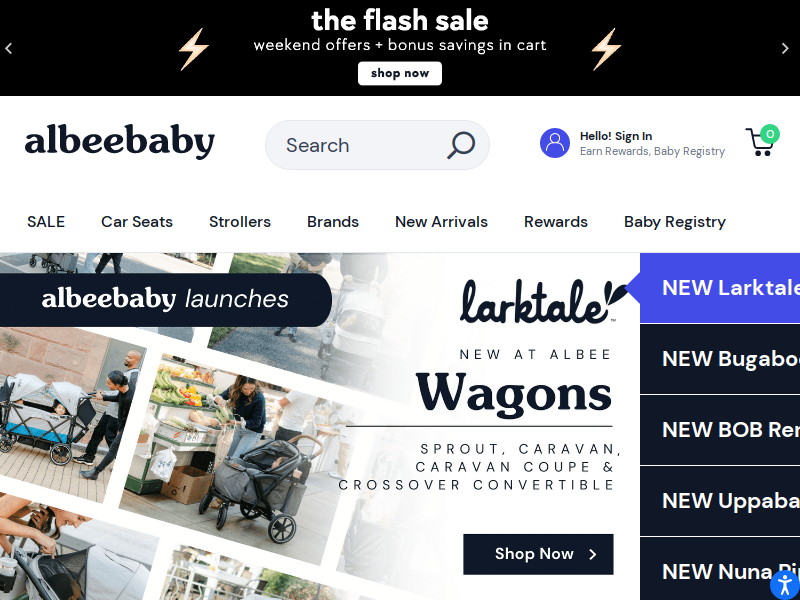The width and height of the screenshot is (800, 600).
Task: Click the flash sale shop now button
Action: point(400,73)
